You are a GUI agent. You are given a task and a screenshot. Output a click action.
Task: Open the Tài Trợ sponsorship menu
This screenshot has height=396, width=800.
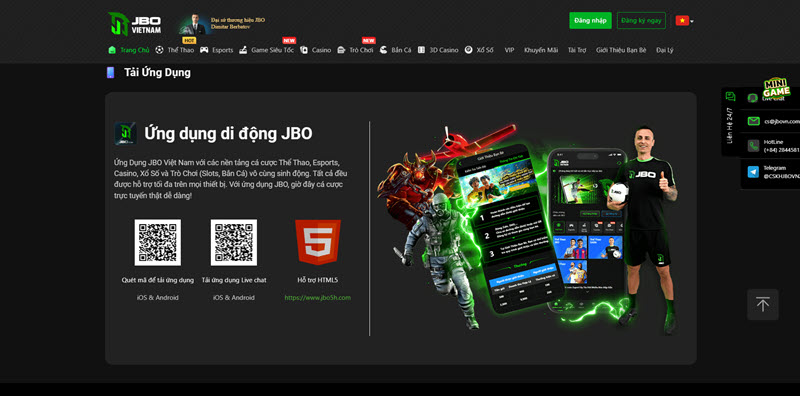(577, 50)
